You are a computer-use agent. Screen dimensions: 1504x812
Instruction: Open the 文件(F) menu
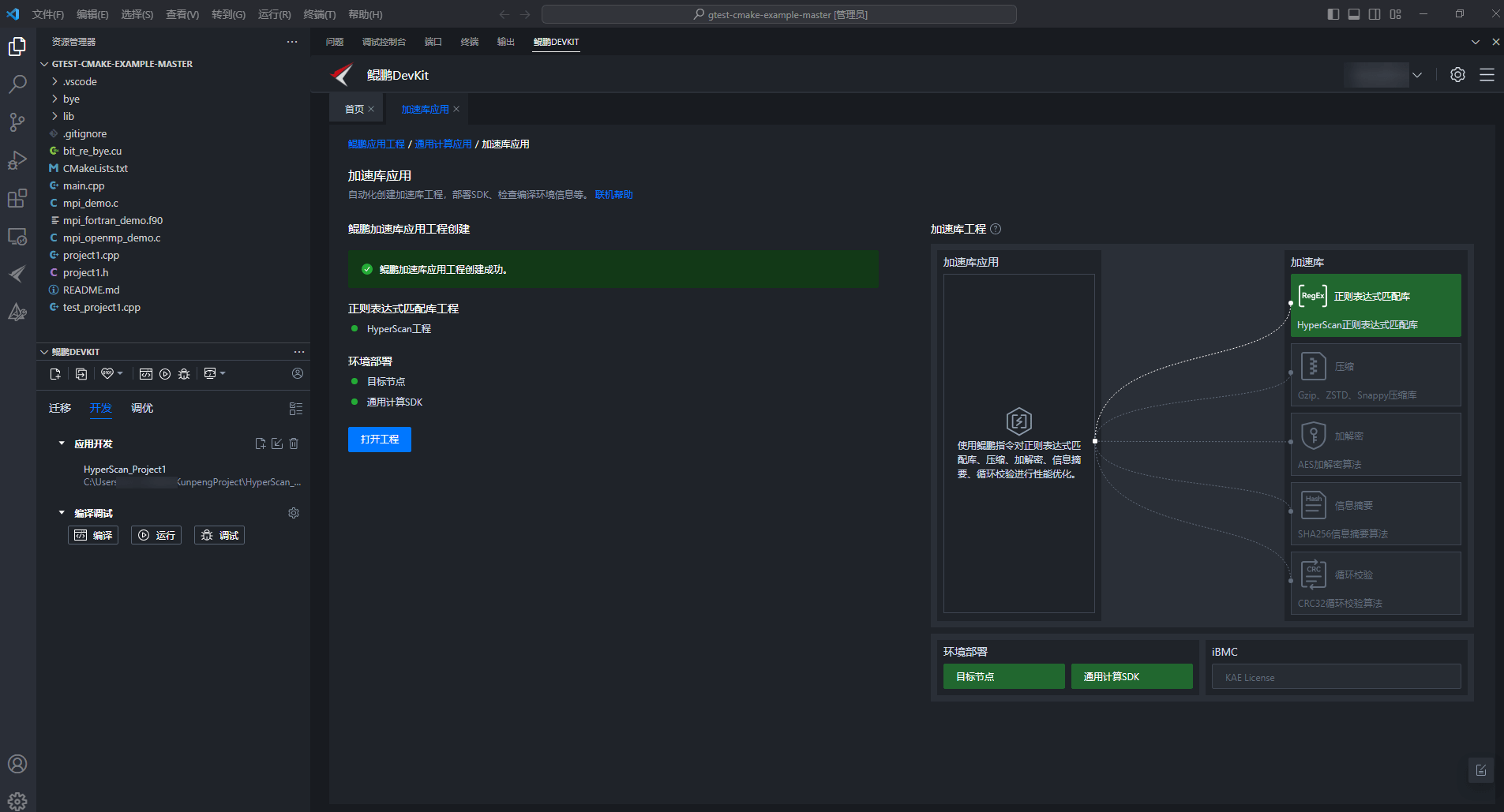[x=47, y=14]
